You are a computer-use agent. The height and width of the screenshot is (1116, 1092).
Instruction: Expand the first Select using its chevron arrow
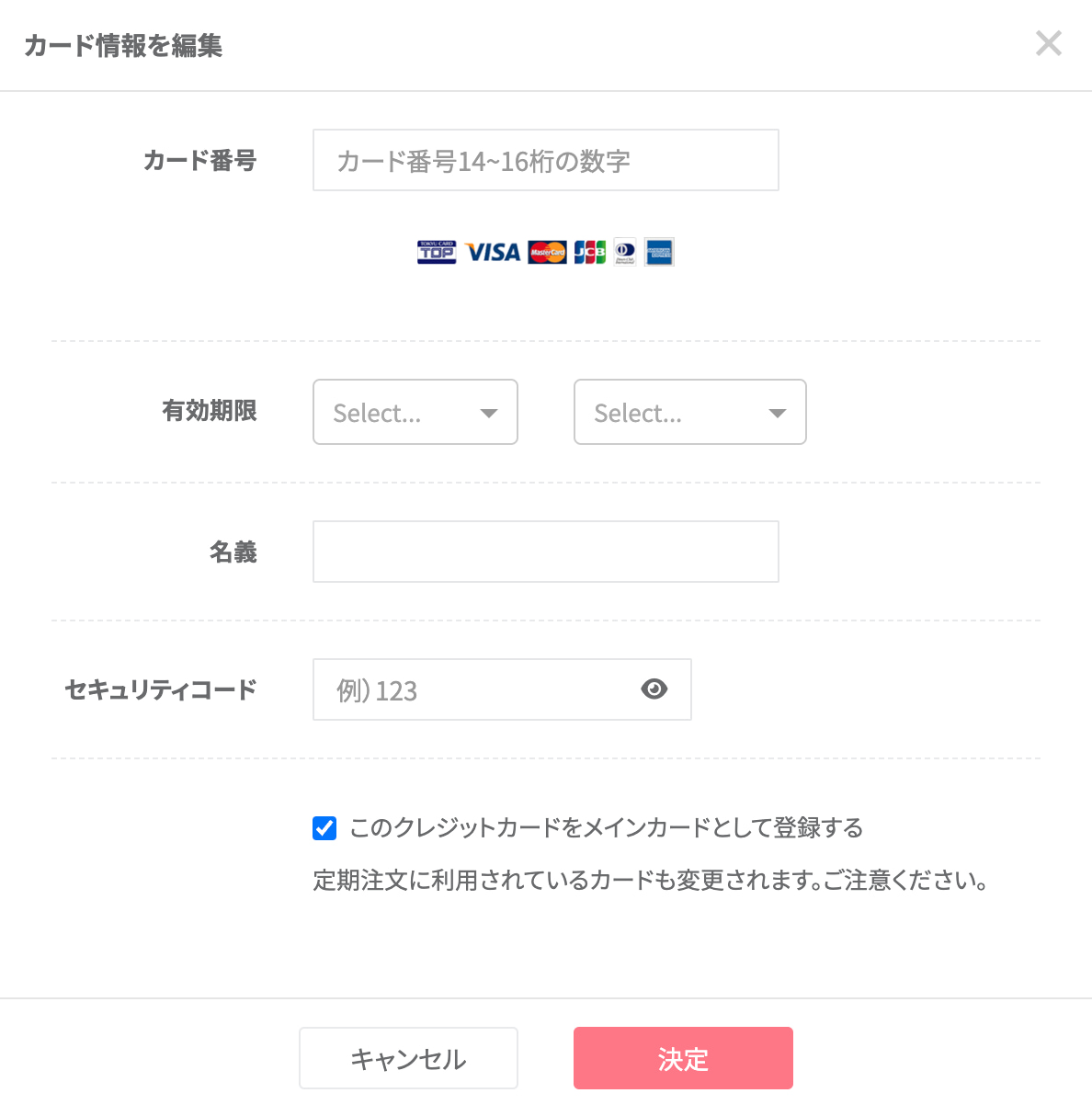point(490,412)
